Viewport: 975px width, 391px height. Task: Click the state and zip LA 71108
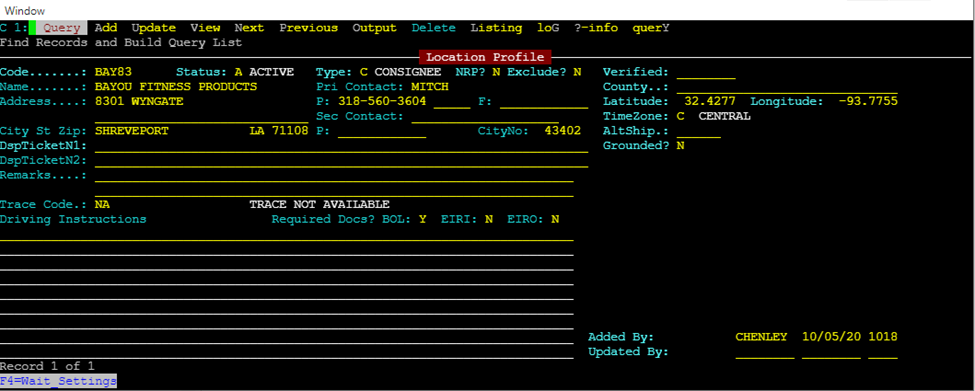279,131
